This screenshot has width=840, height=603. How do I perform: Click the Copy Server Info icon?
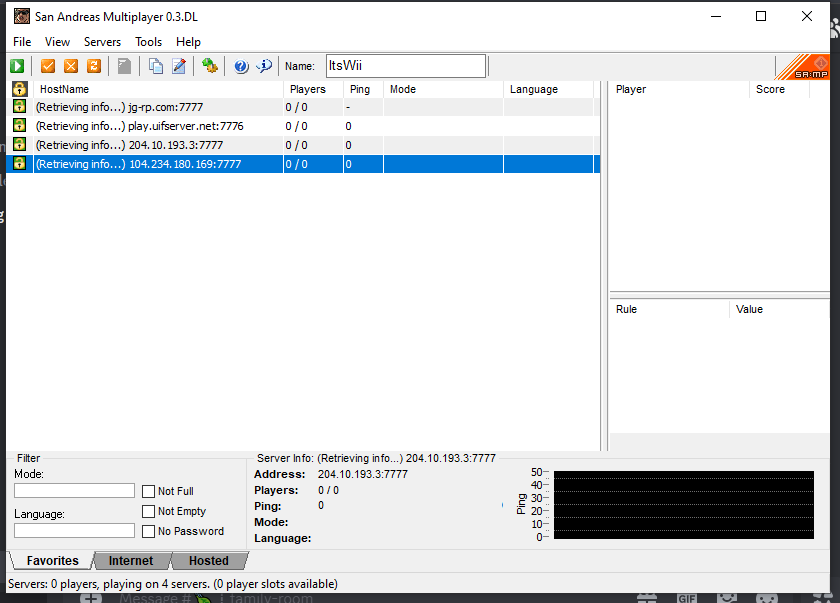(x=155, y=66)
